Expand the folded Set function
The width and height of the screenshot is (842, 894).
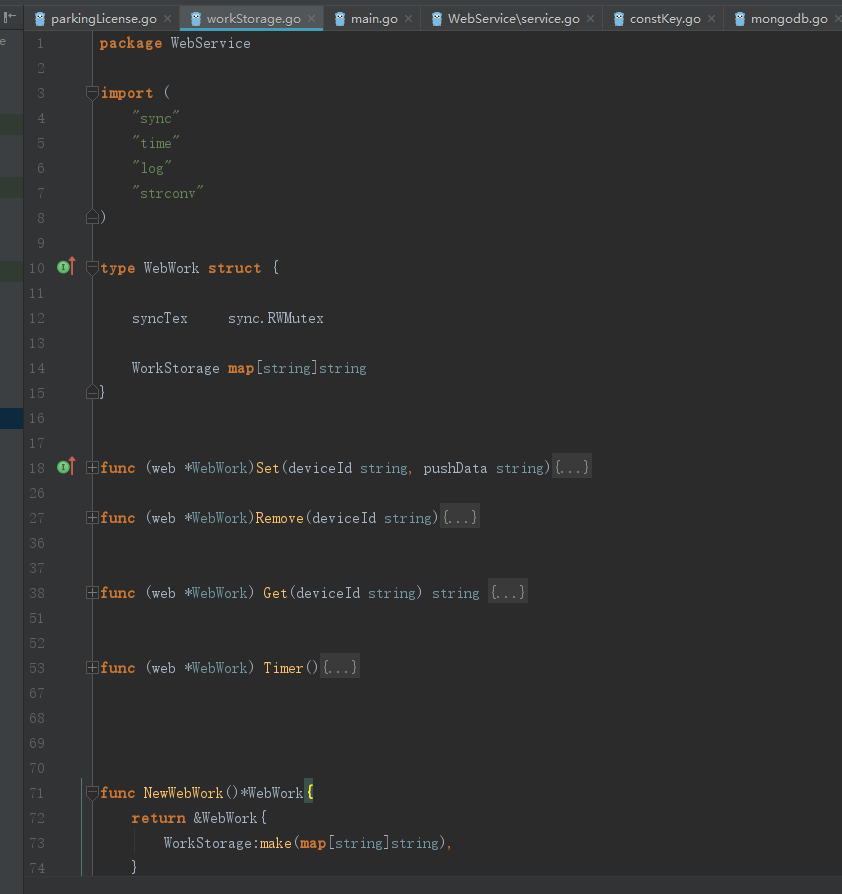click(x=92, y=468)
